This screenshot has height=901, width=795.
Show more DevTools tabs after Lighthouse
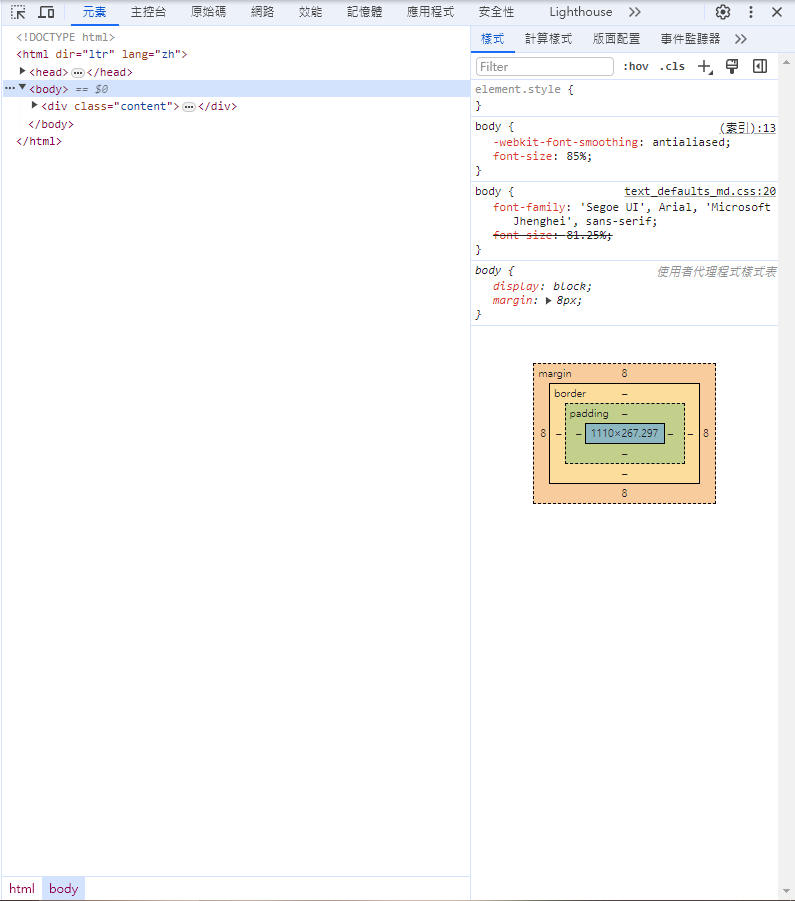635,12
